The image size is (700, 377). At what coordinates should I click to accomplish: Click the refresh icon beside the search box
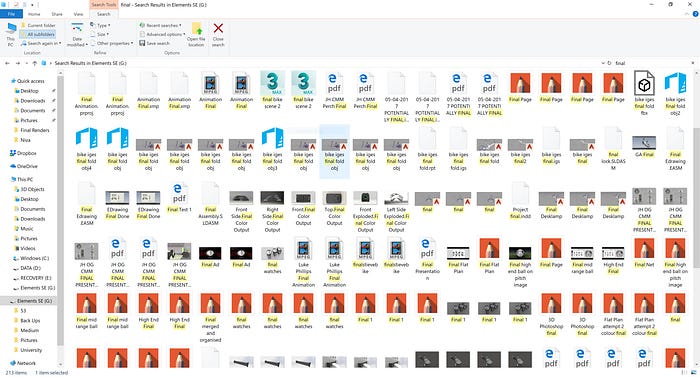[x=609, y=63]
